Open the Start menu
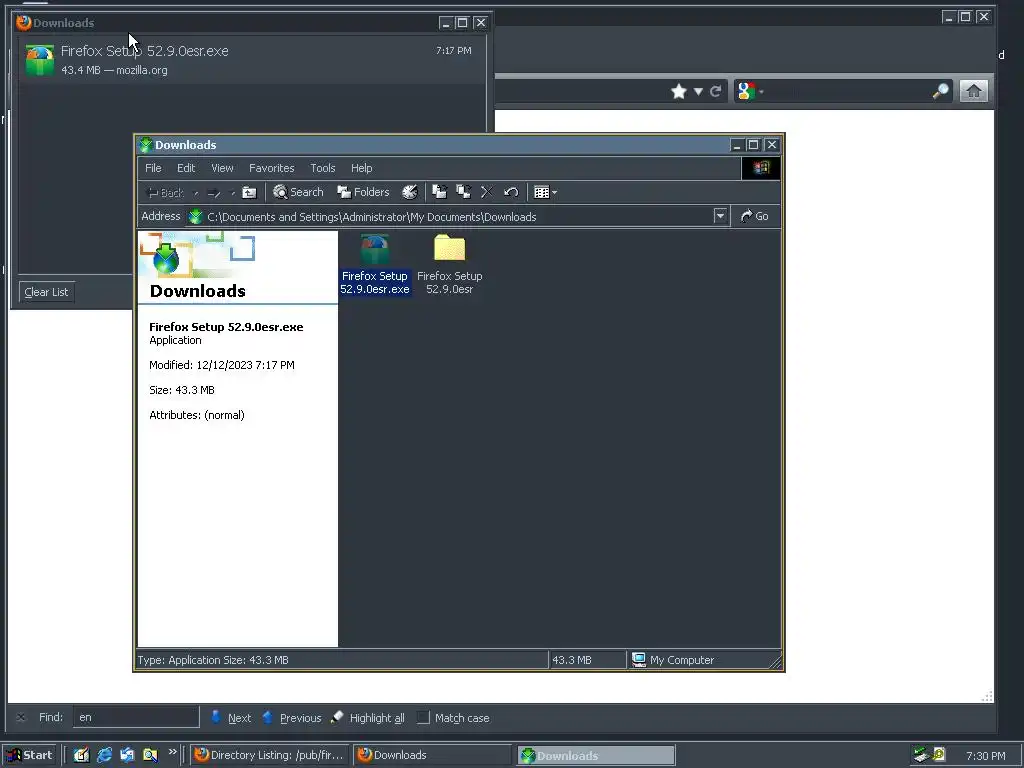Image resolution: width=1024 pixels, height=768 pixels. click(29, 755)
